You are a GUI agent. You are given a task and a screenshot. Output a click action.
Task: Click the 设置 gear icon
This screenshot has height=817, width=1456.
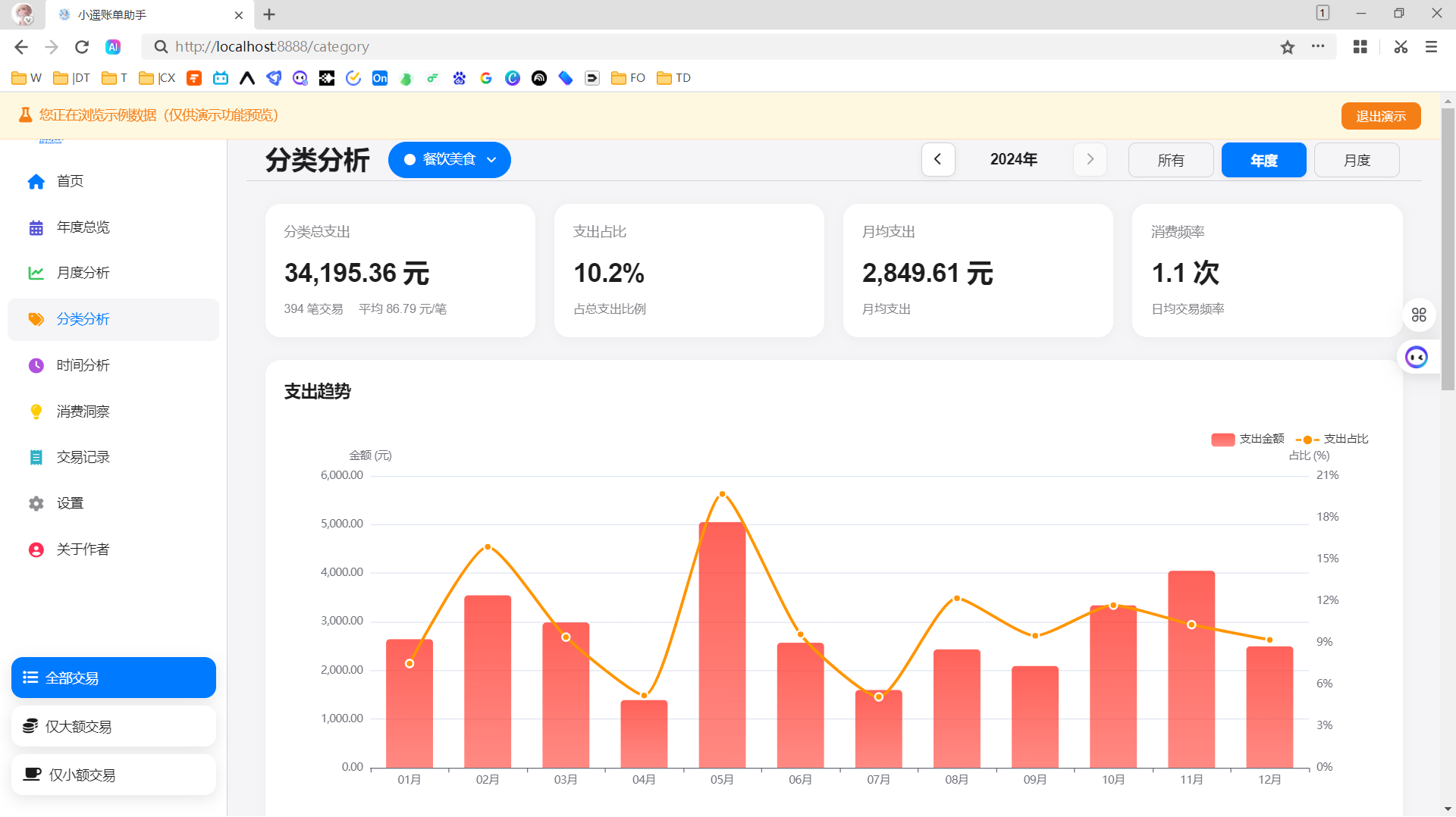click(36, 503)
